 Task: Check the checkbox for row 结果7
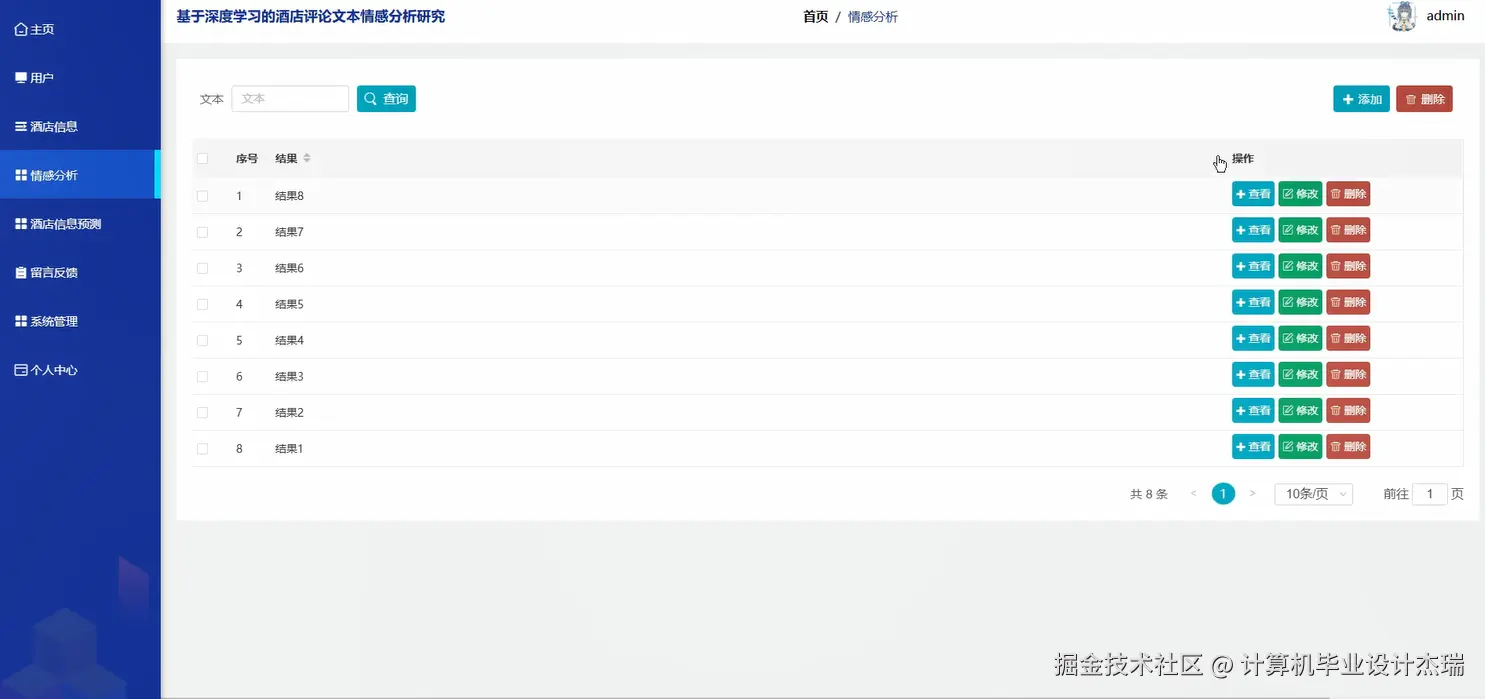point(203,232)
